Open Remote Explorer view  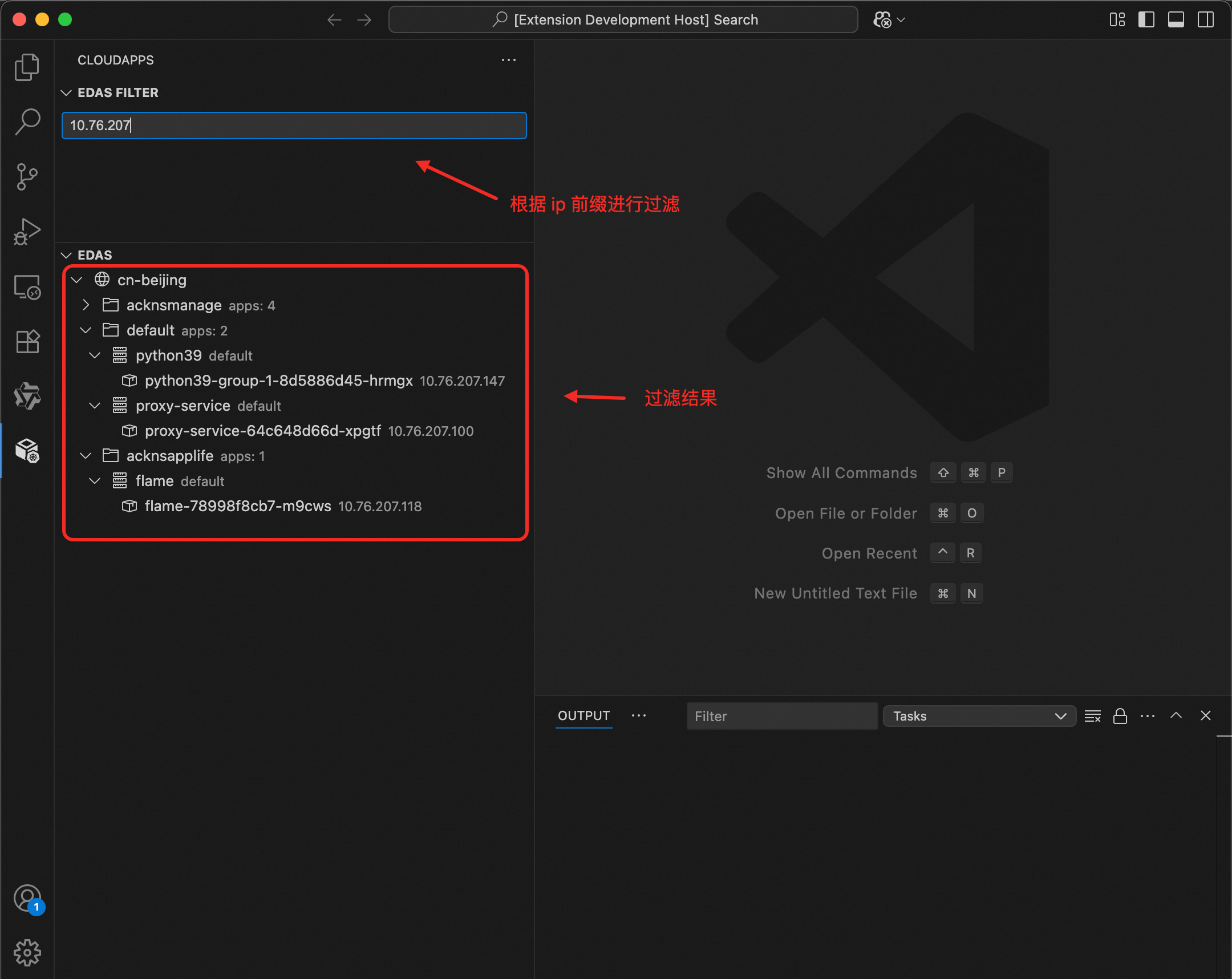27,287
